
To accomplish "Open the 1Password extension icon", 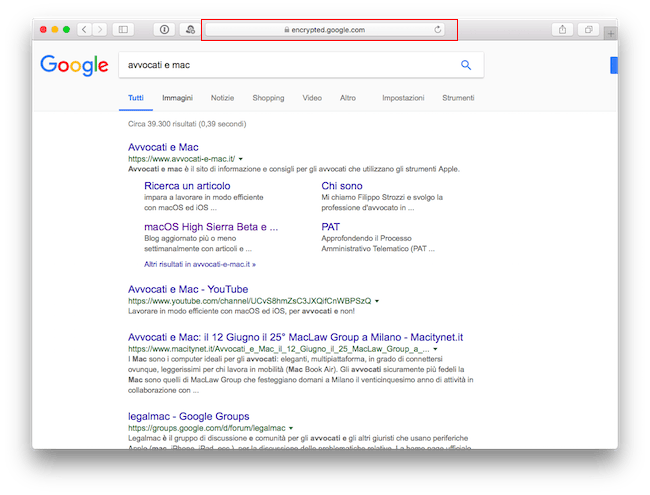I will [165, 29].
